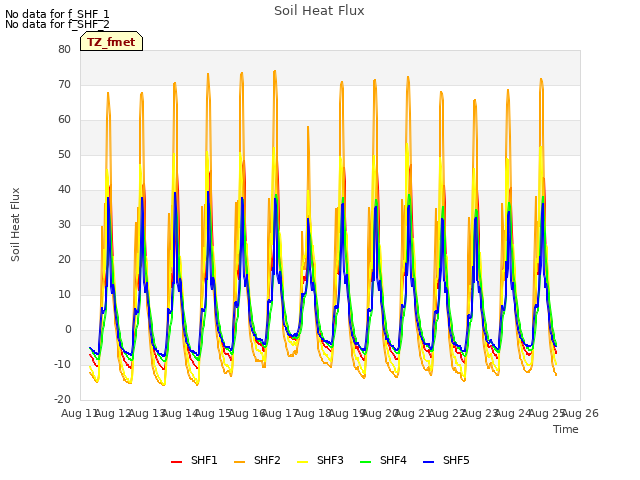640x480 pixels.
Task: Click the y-axis tick label 70
Action: click(64, 84)
